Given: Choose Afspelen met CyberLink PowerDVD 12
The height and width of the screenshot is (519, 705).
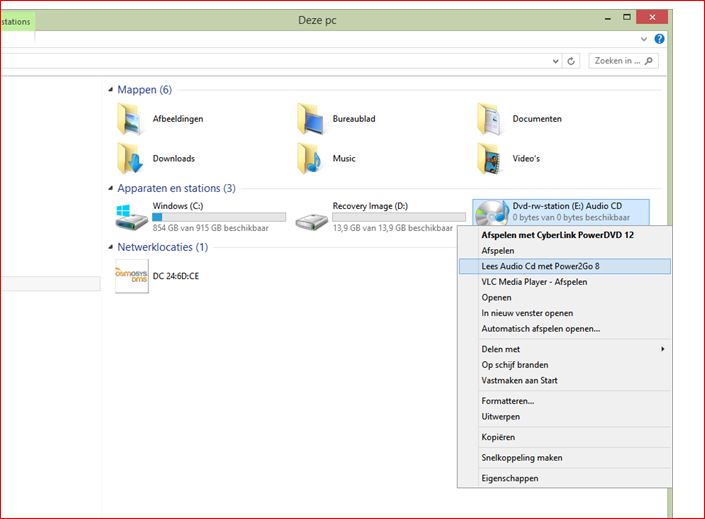Looking at the screenshot, I should coord(564,235).
